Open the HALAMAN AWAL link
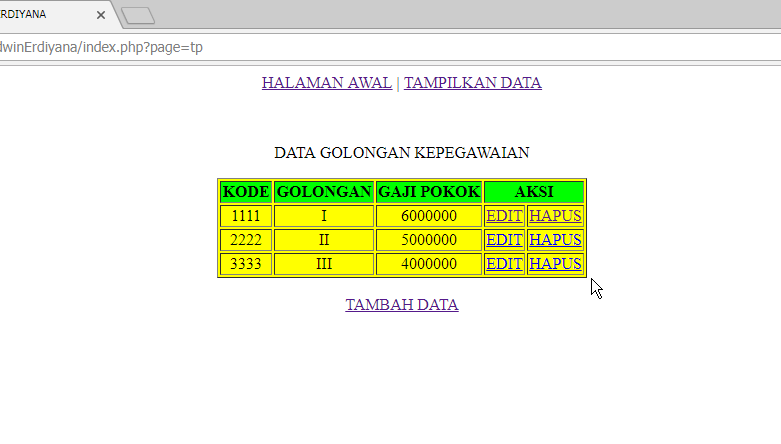Screen dimensions: 781x444 [327, 83]
